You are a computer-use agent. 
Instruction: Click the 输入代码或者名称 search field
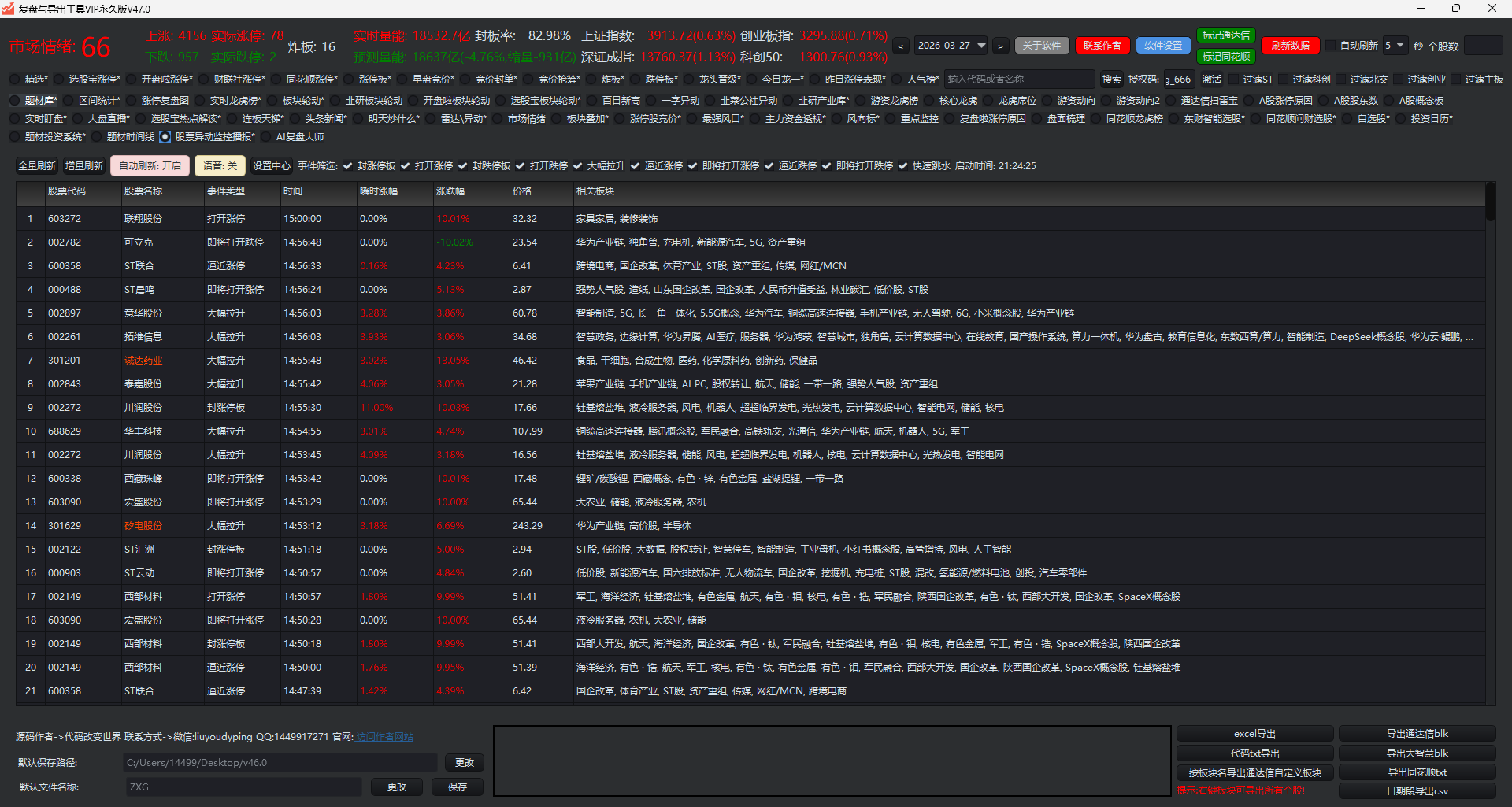tap(1018, 80)
